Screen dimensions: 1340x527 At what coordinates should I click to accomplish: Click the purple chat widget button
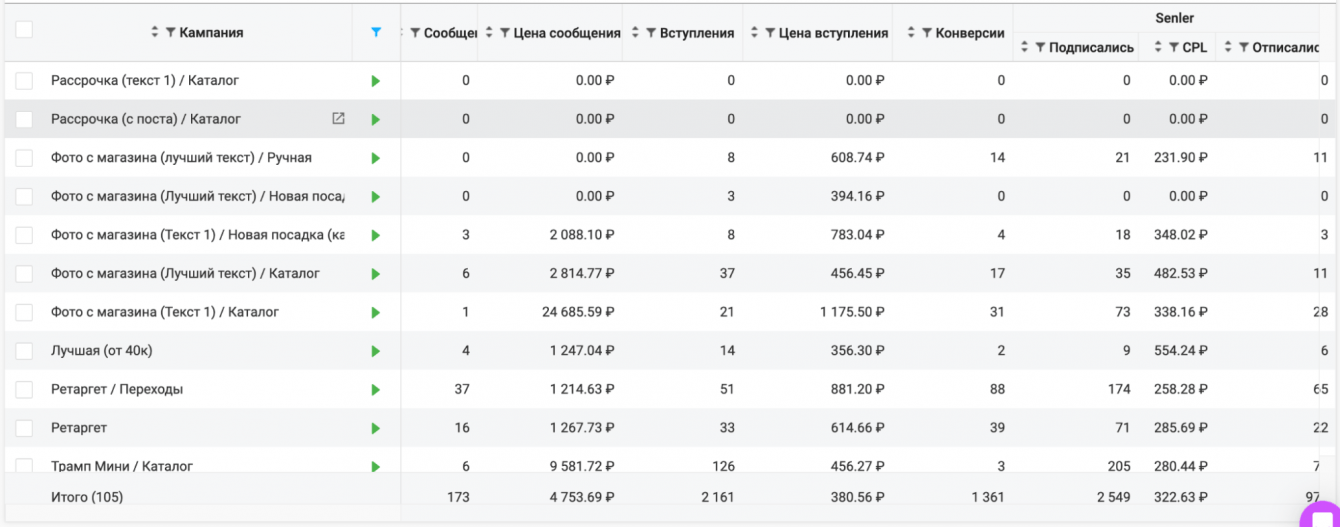click(1323, 515)
